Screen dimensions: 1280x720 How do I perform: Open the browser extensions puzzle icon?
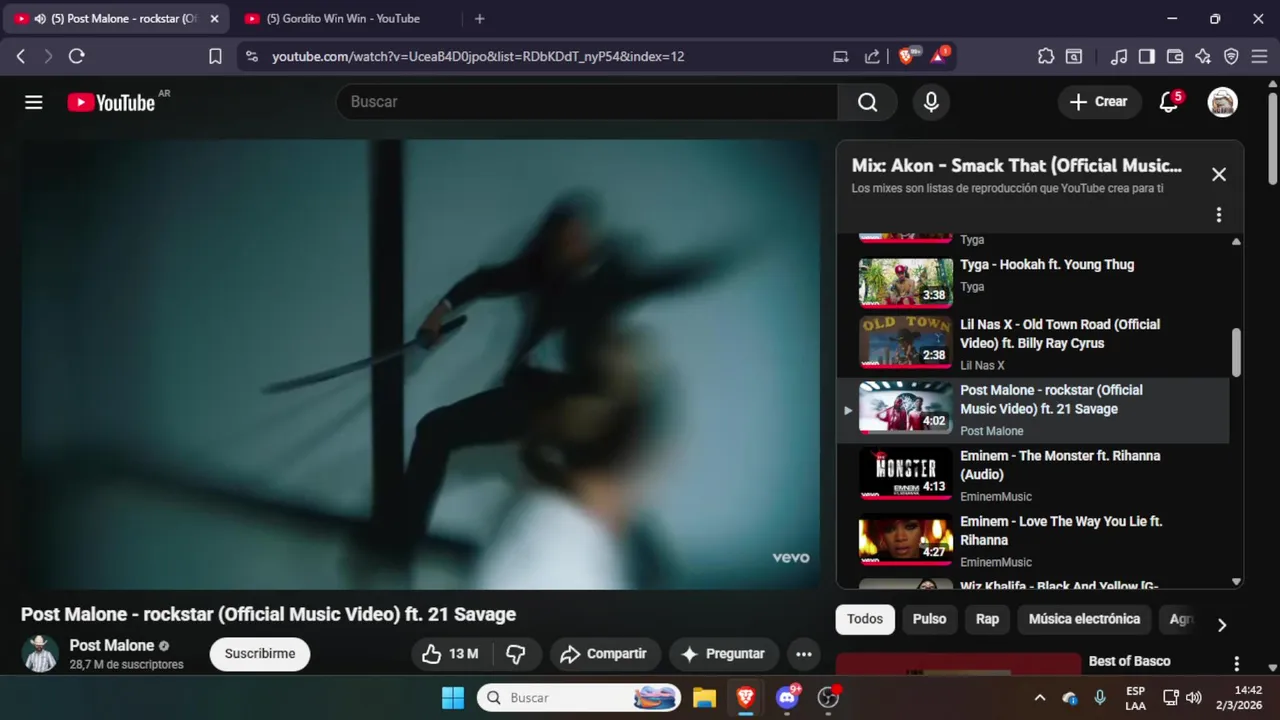coord(1046,57)
